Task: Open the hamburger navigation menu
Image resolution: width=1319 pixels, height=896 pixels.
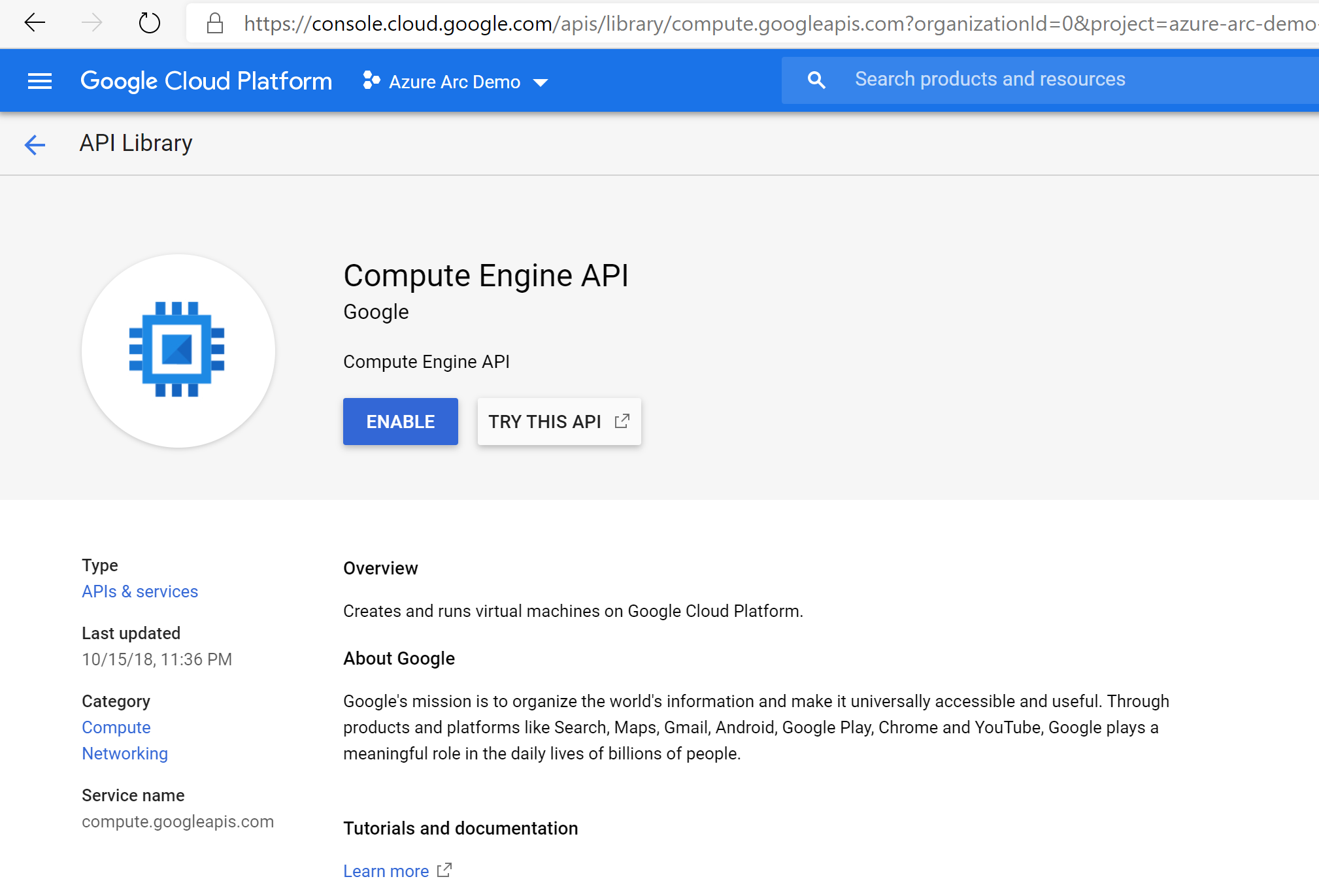Action: 40,81
